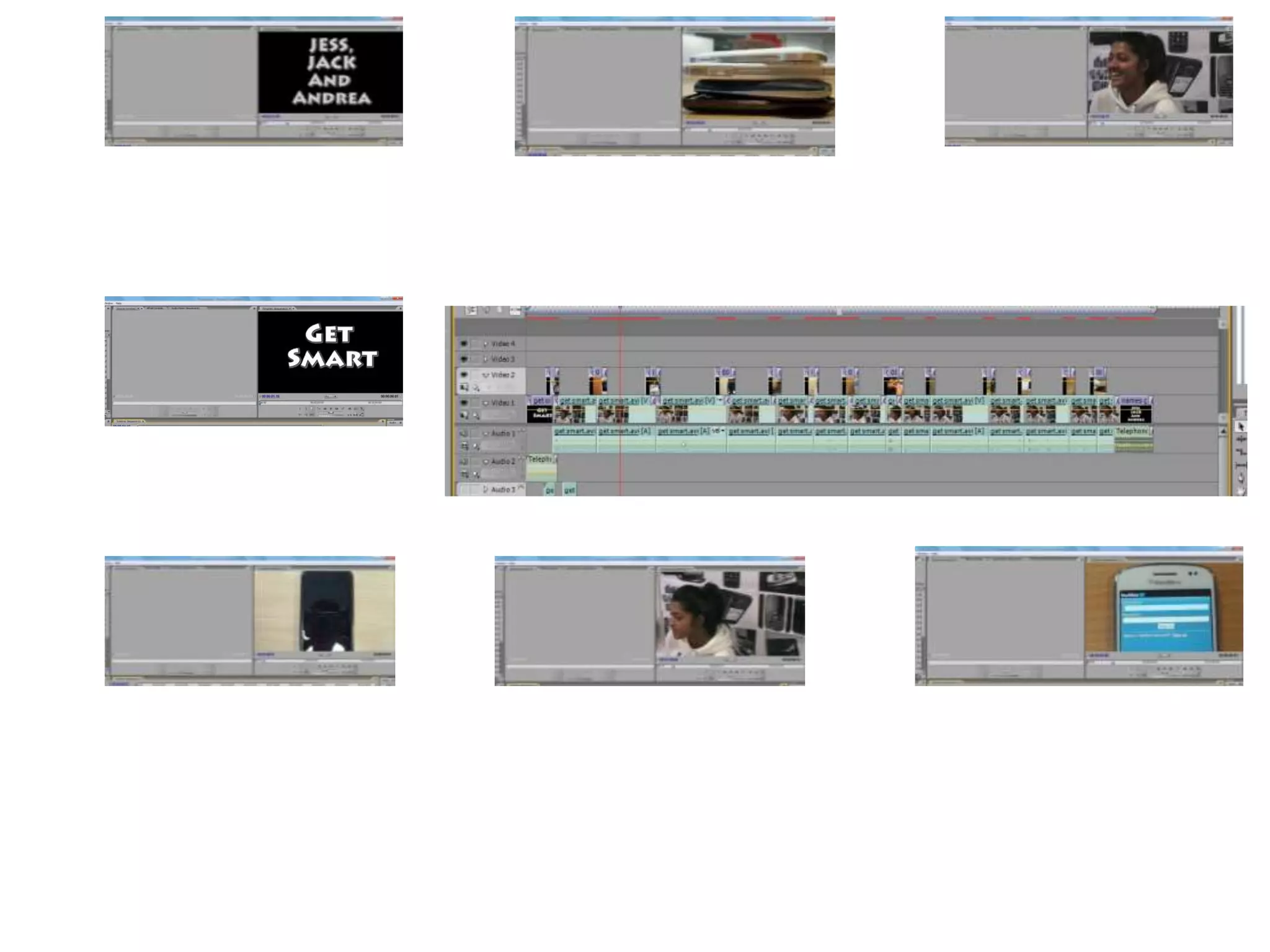Image resolution: width=1270 pixels, height=952 pixels.
Task: Collapse the Audio 2 track
Action: pyautogui.click(x=486, y=462)
